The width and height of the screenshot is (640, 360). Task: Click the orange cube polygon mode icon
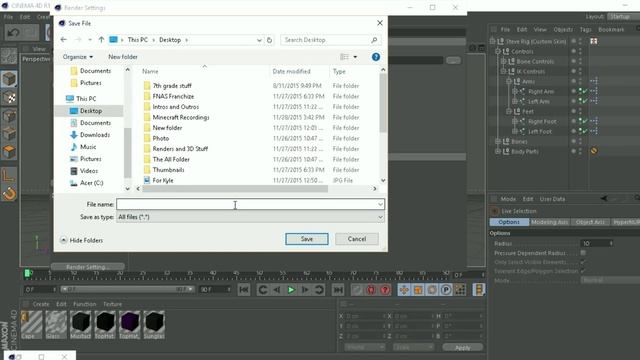click(9, 152)
